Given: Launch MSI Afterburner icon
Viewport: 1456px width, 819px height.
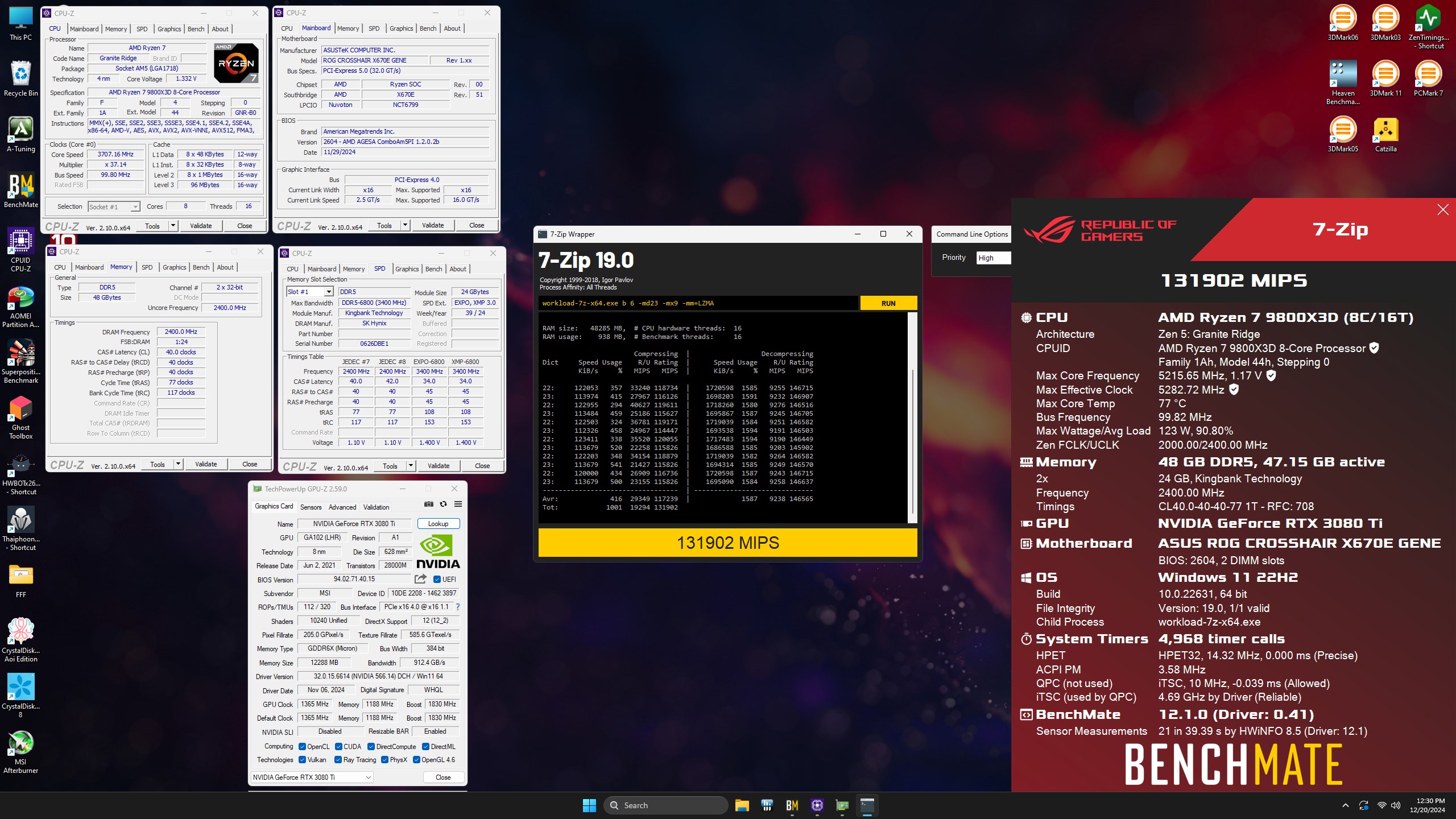Looking at the screenshot, I should (21, 752).
